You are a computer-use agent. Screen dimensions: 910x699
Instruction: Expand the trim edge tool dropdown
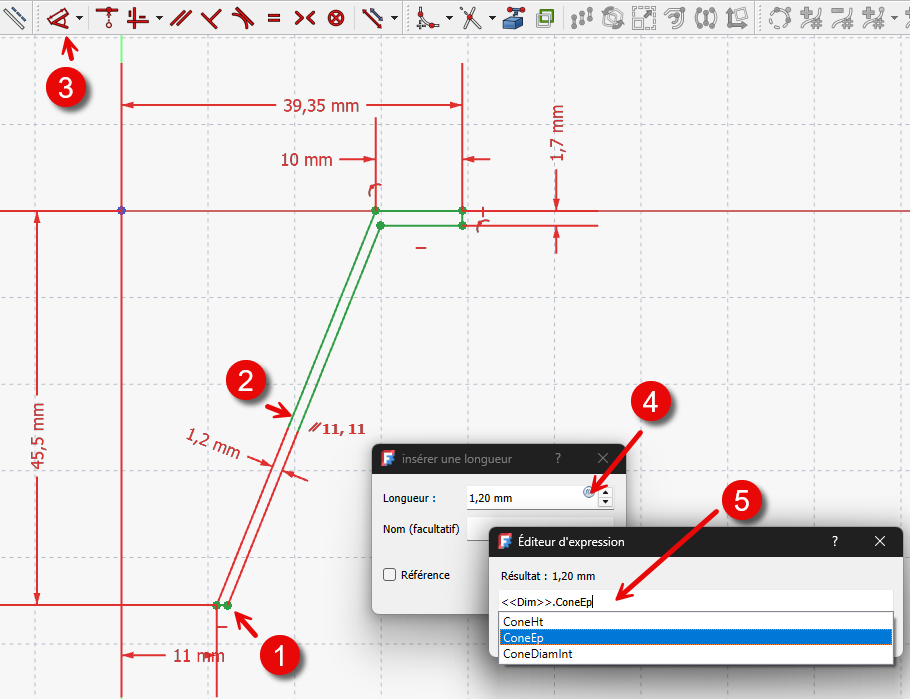[x=493, y=18]
